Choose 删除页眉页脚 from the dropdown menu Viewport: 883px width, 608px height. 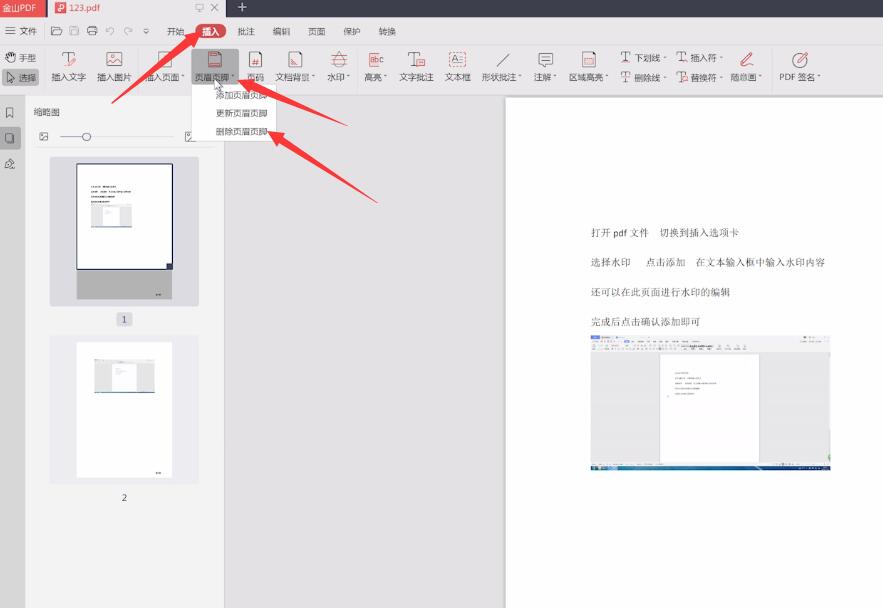(x=241, y=131)
